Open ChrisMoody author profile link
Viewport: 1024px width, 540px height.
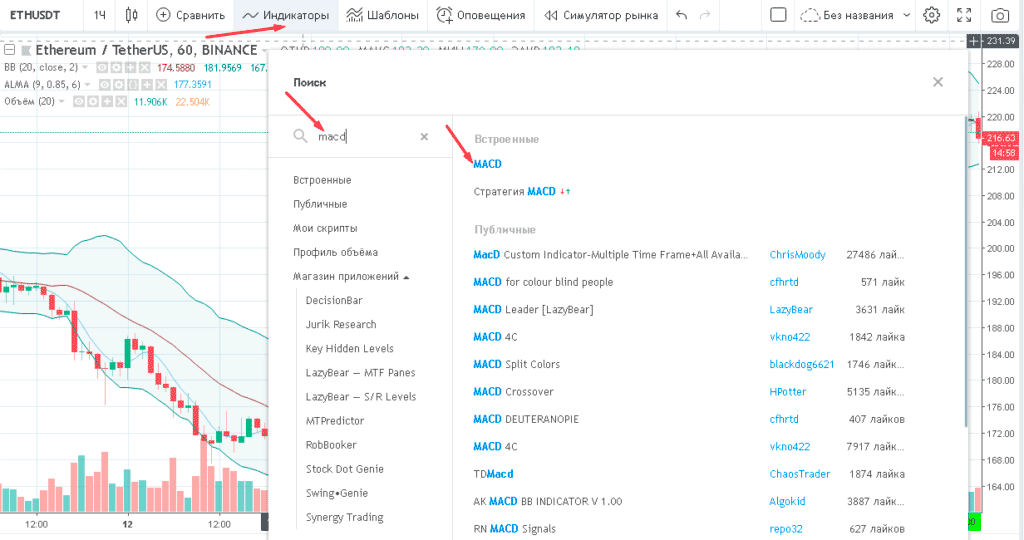[797, 255]
